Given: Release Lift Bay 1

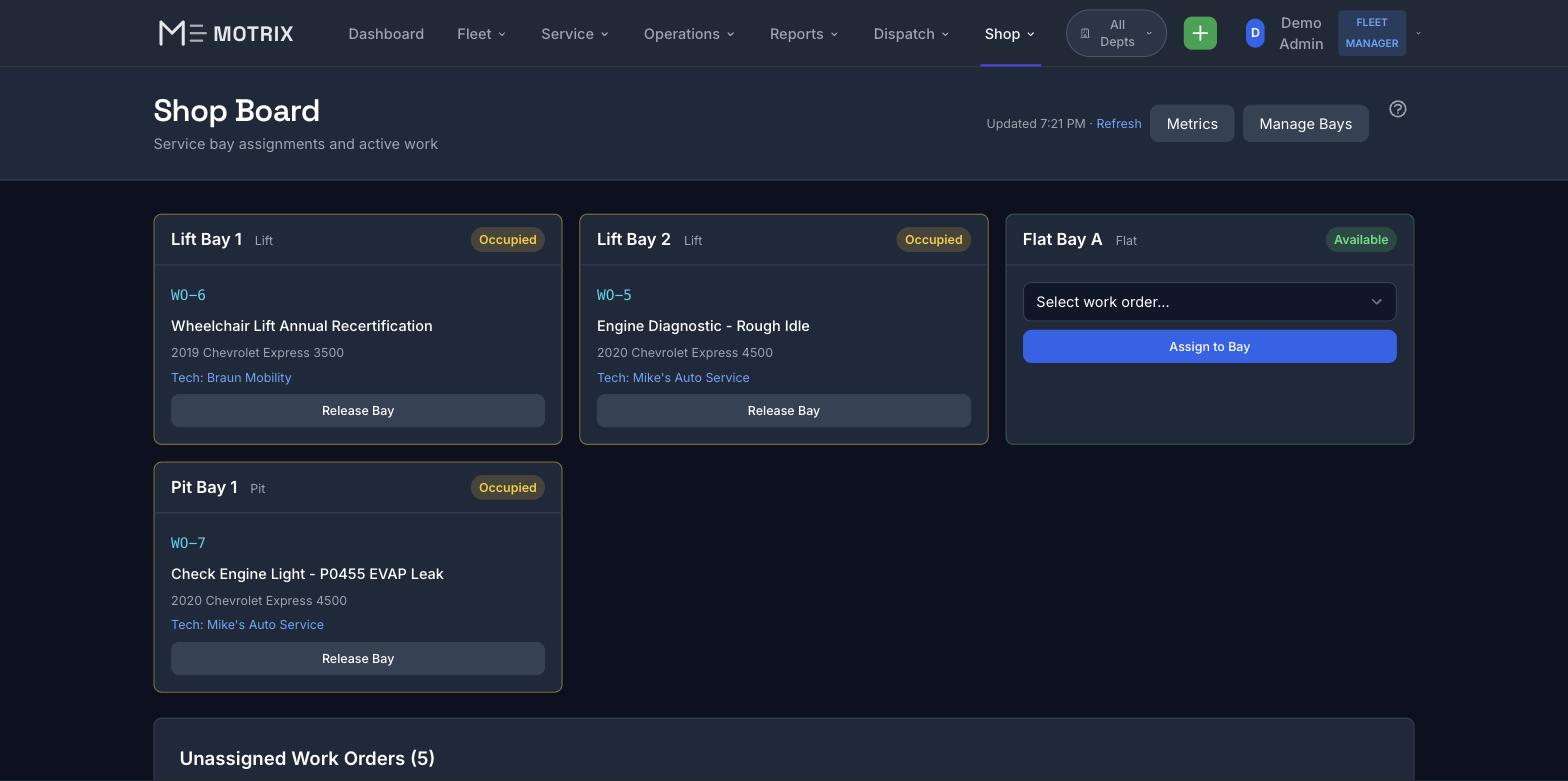Looking at the screenshot, I should click(358, 410).
